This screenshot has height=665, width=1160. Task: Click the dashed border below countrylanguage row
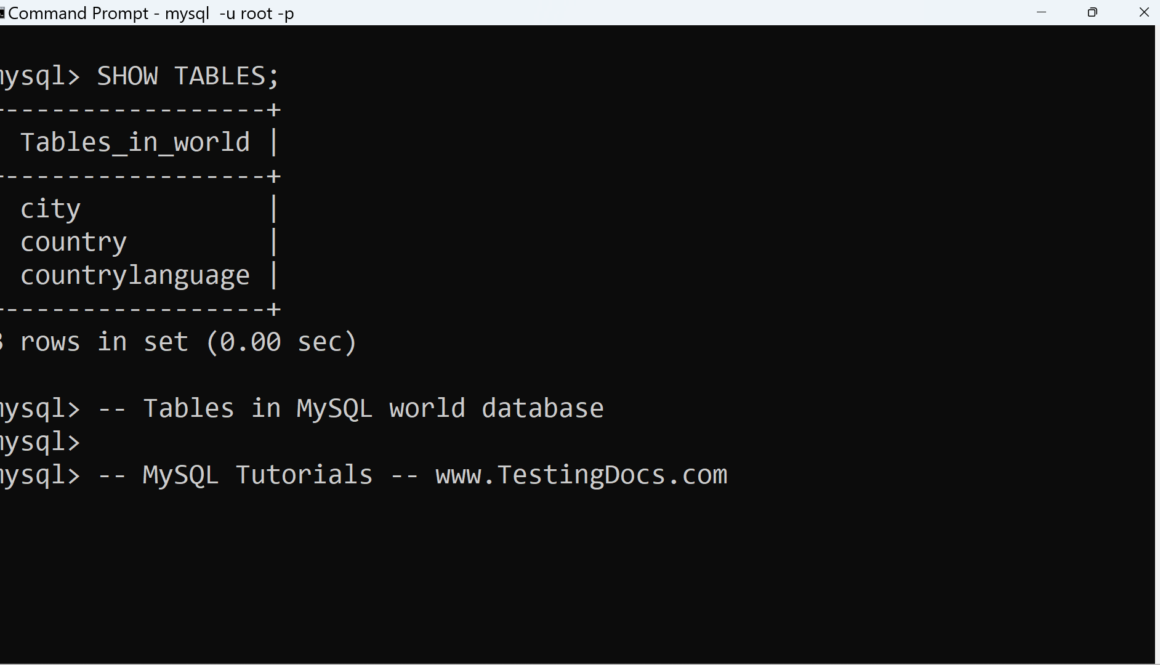click(140, 309)
